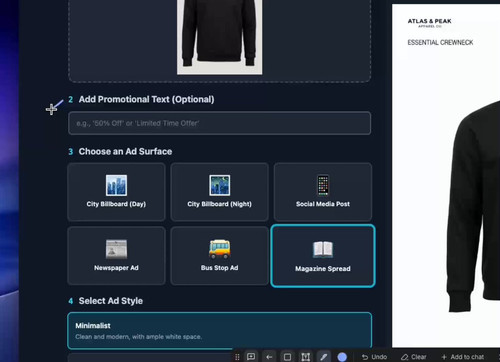
Task: Open the blue color swatch picker
Action: [342, 357]
